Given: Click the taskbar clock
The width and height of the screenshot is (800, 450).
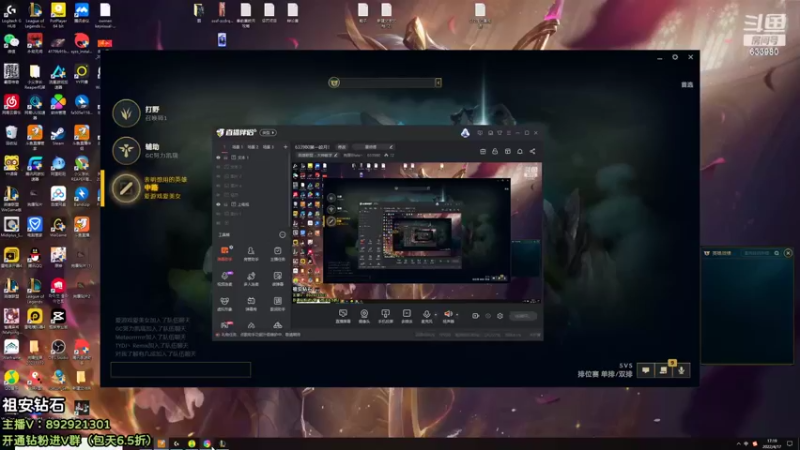Looking at the screenshot, I should (772, 443).
